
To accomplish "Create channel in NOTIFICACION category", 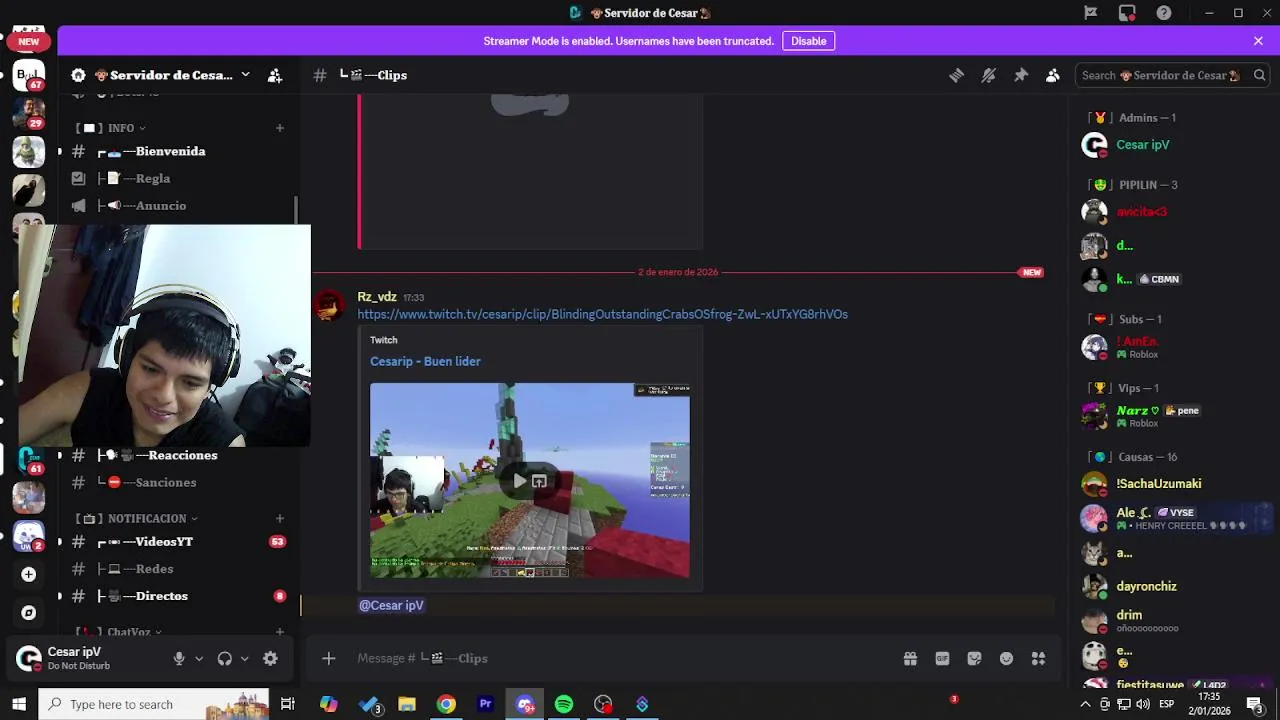I will pos(280,518).
